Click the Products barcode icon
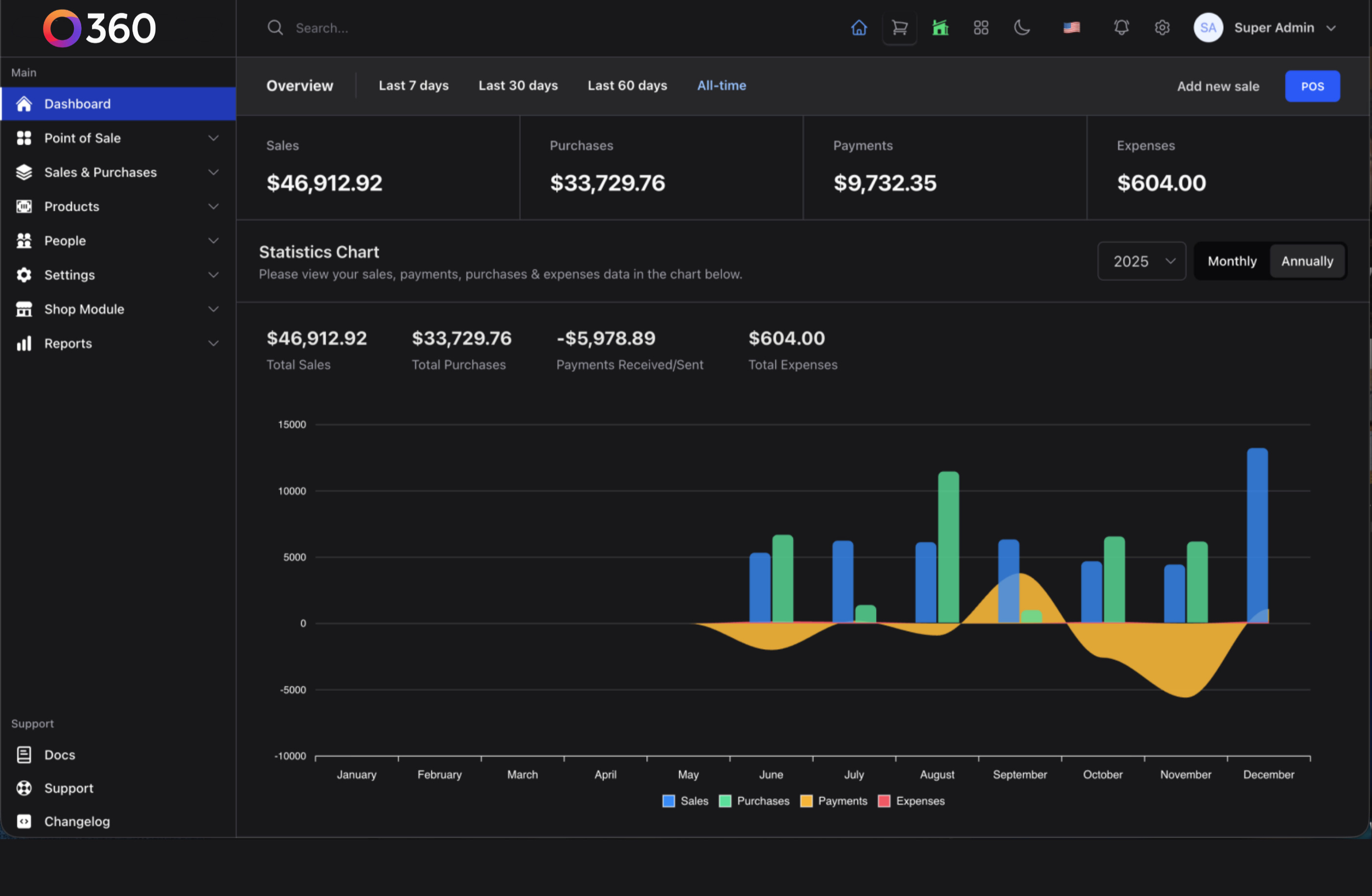The image size is (1372, 896). pos(23,207)
